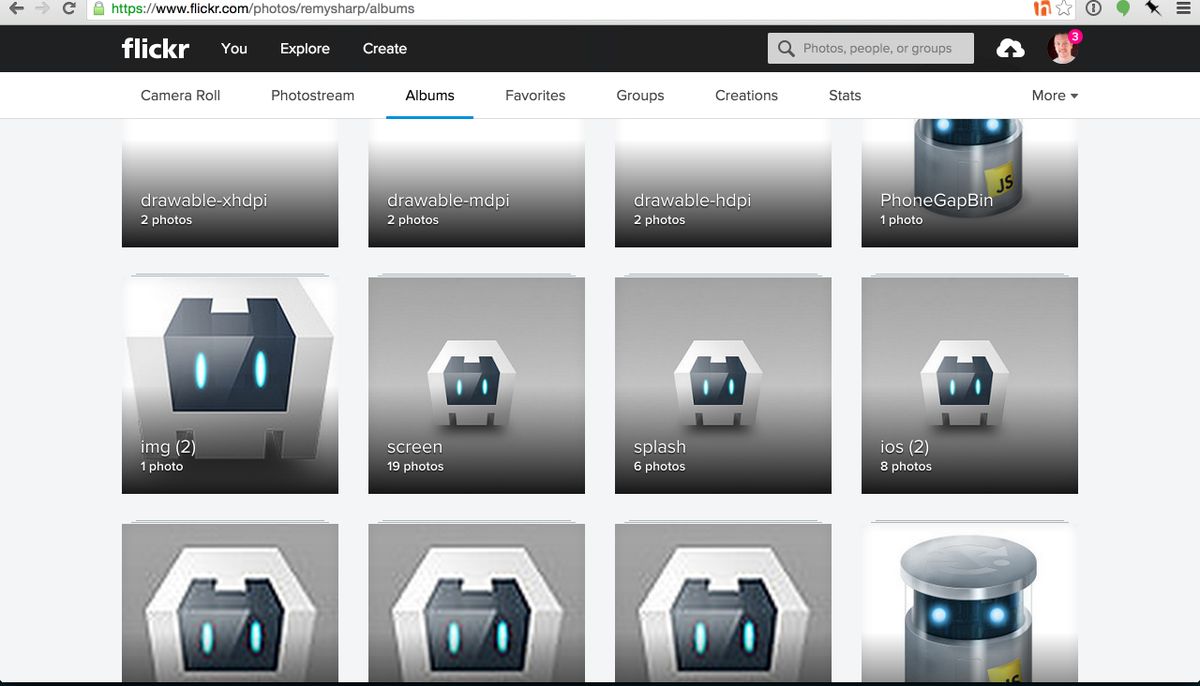
Task: Click the circled info extension icon
Action: pos(1094,8)
